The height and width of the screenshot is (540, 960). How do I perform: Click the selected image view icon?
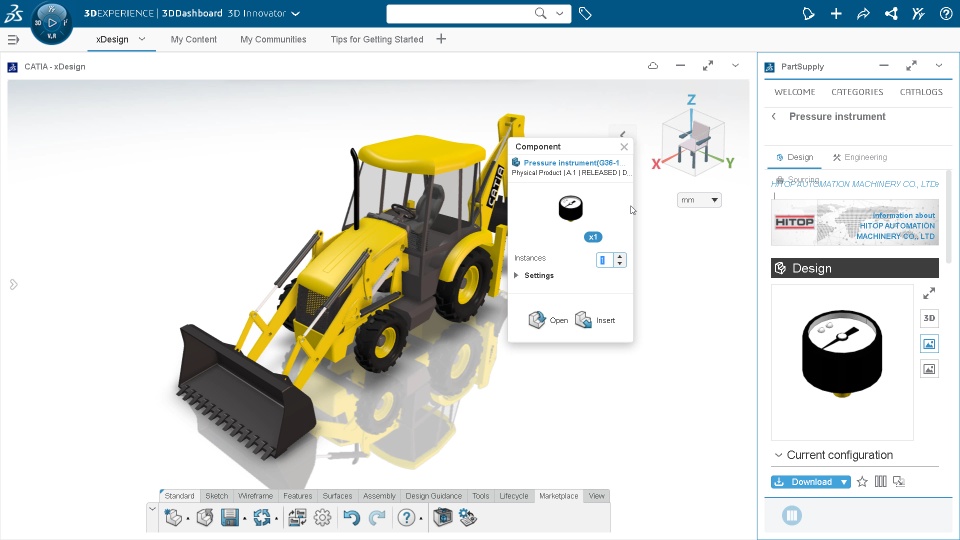click(x=929, y=343)
